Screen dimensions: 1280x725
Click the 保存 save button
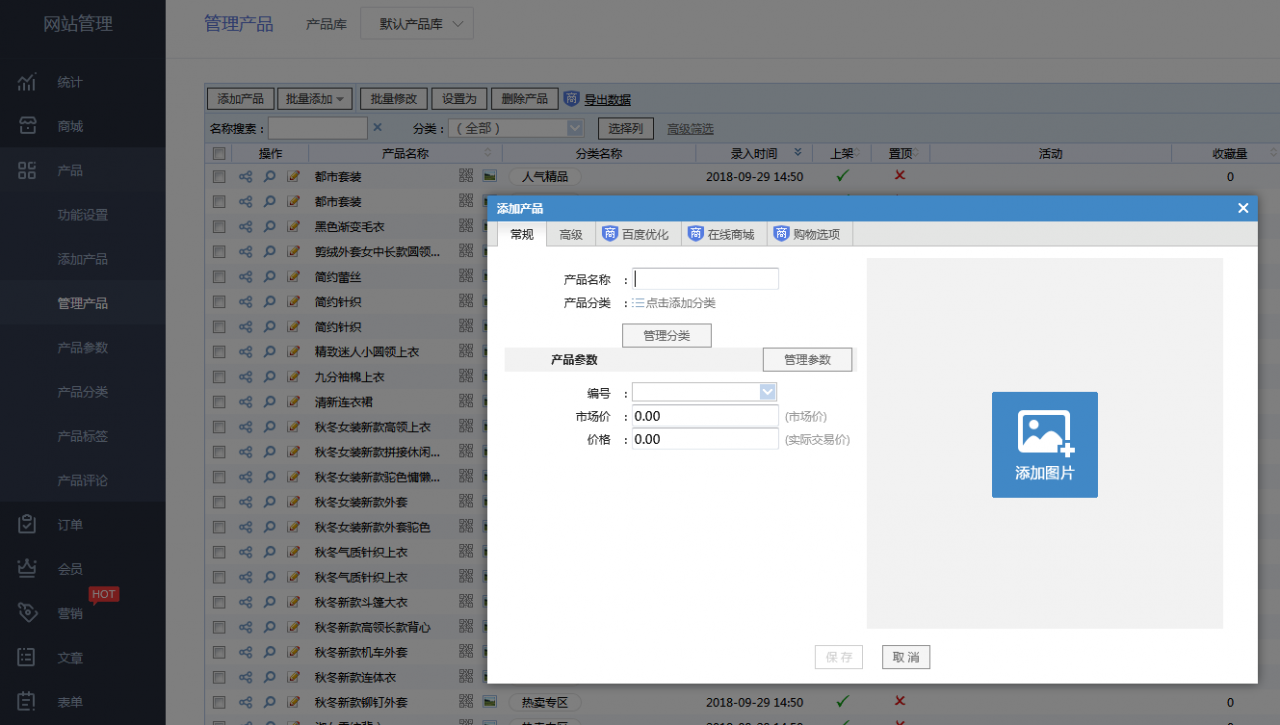839,657
